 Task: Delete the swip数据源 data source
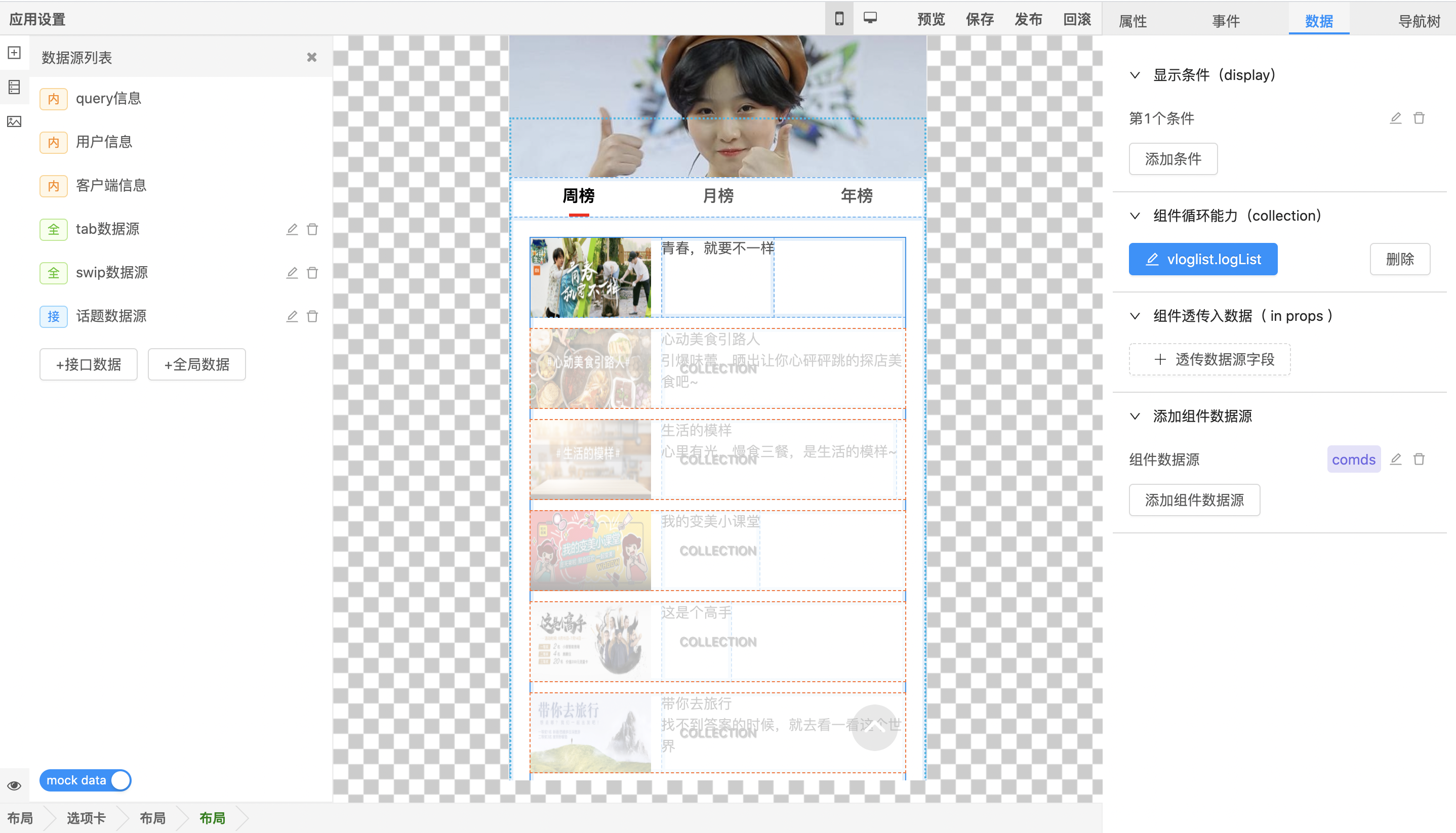[312, 273]
